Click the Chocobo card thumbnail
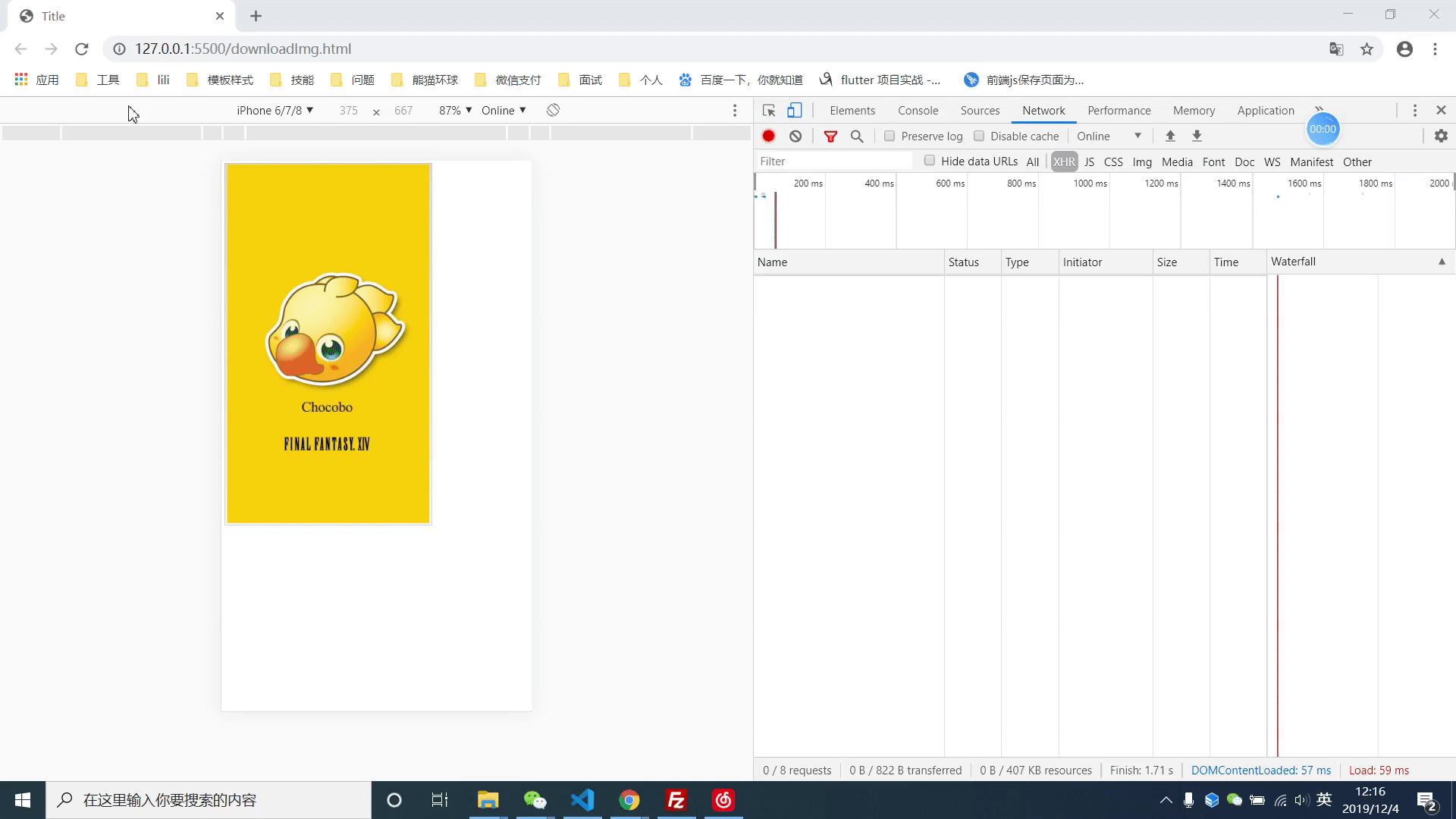This screenshot has height=819, width=1456. (328, 344)
